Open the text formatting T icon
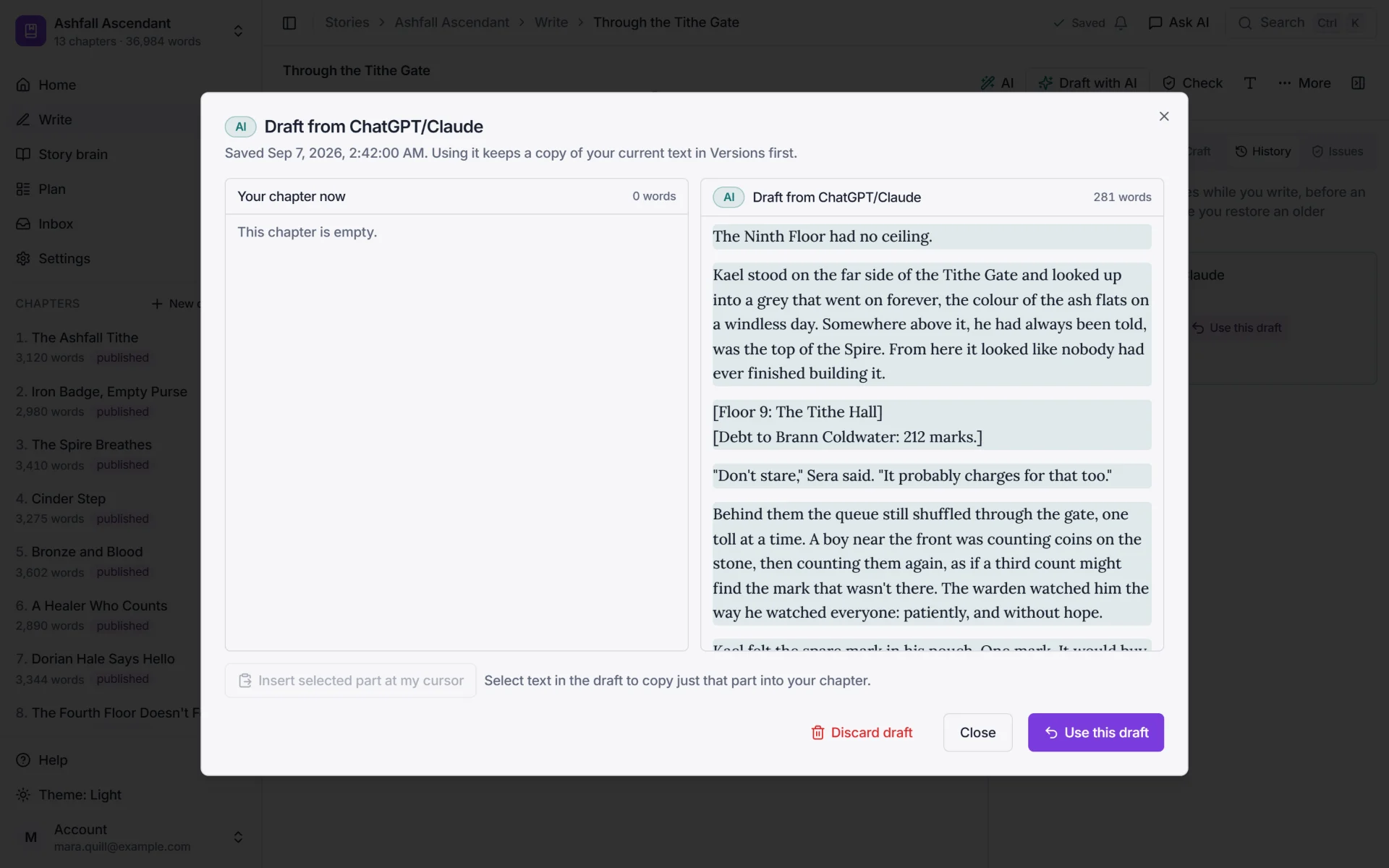 pos(1249,83)
